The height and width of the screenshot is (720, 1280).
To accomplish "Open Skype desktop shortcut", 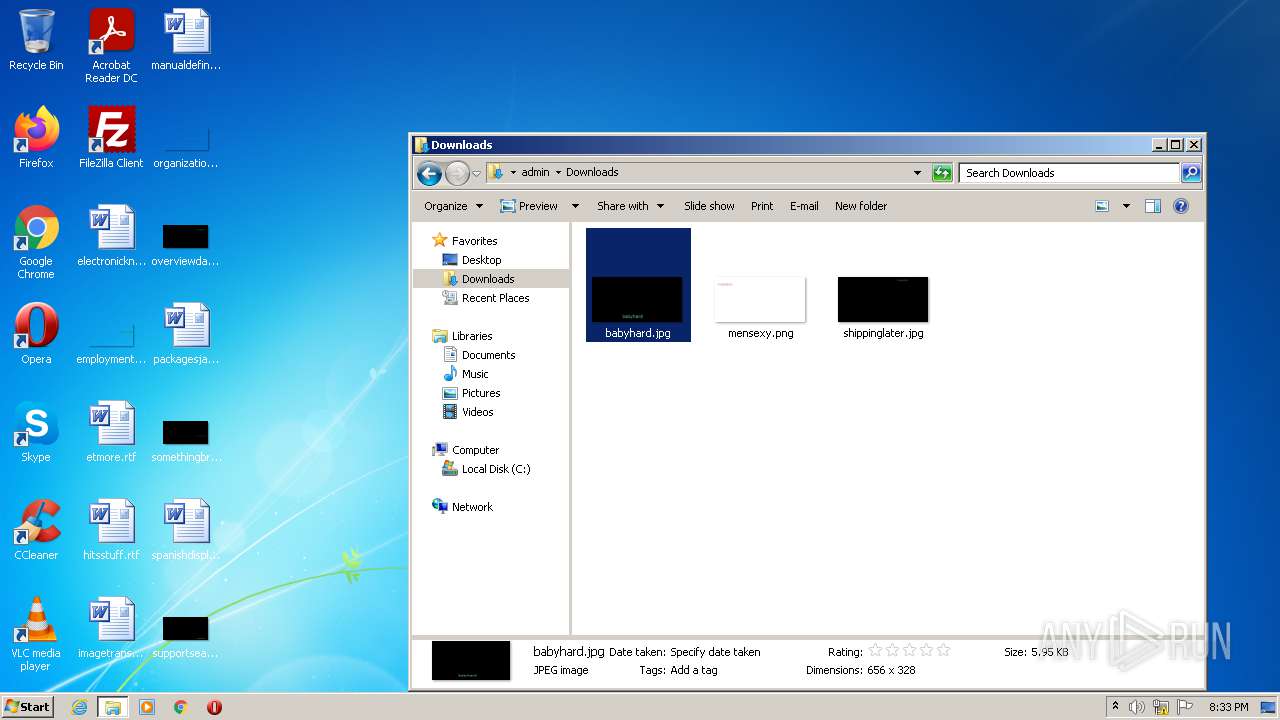I will pyautogui.click(x=36, y=432).
